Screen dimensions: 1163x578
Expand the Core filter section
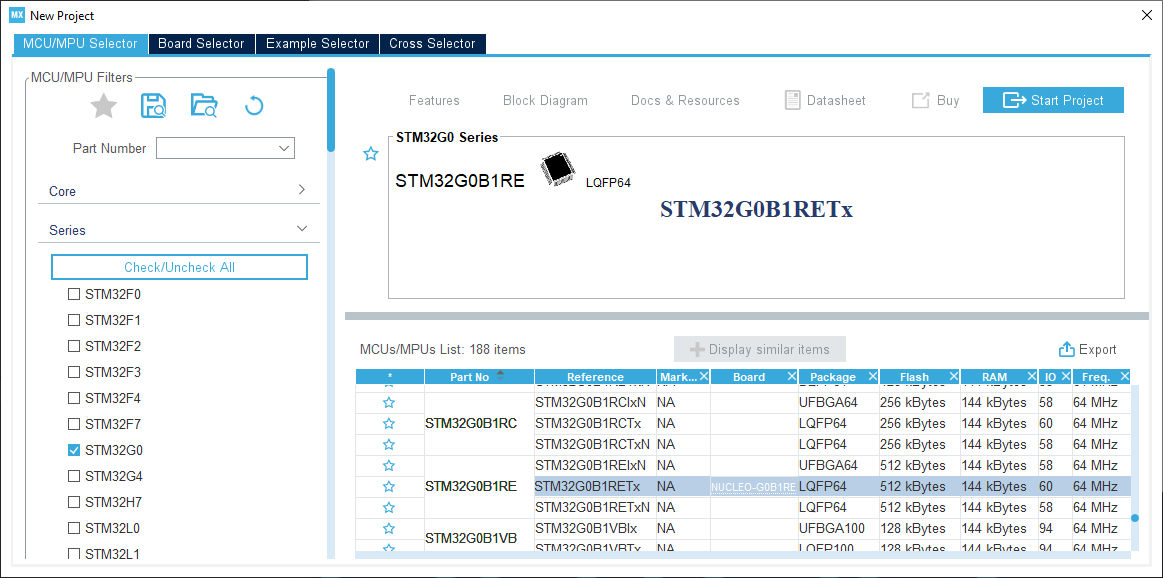[x=302, y=190]
